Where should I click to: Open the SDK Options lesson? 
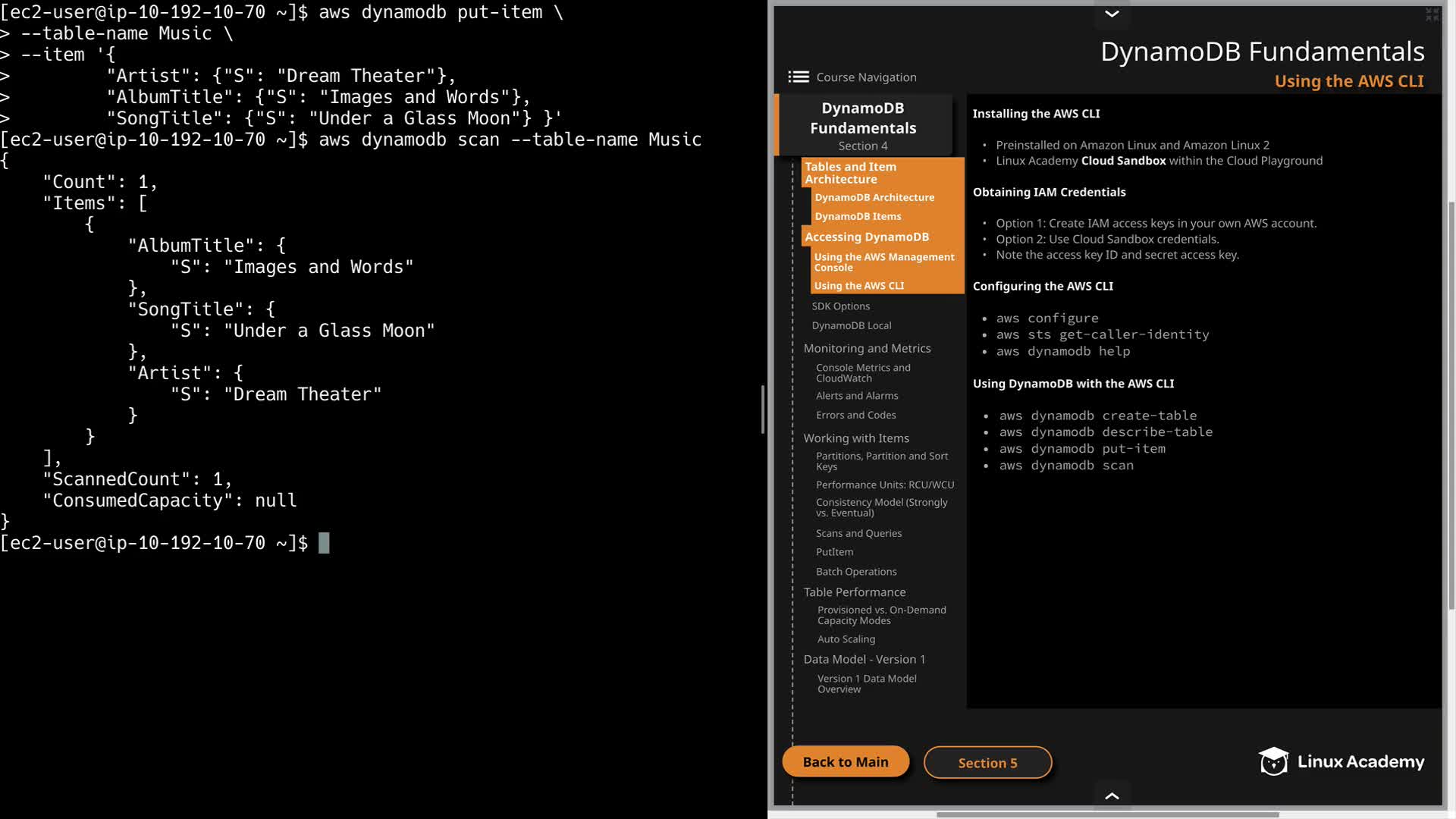tap(840, 306)
